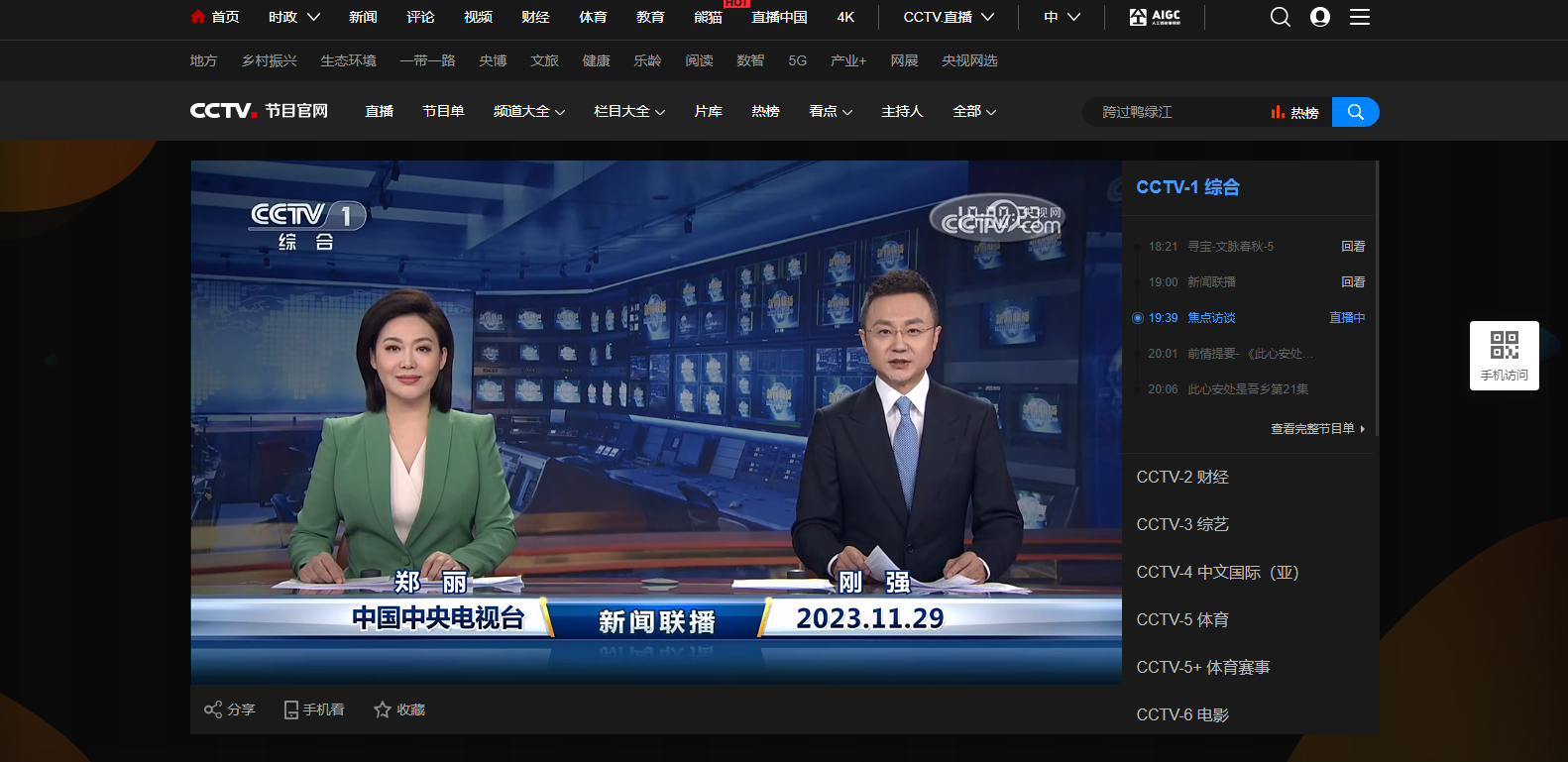Open the top-bar search magnifier icon
The width and height of the screenshot is (1568, 762).
1280,17
